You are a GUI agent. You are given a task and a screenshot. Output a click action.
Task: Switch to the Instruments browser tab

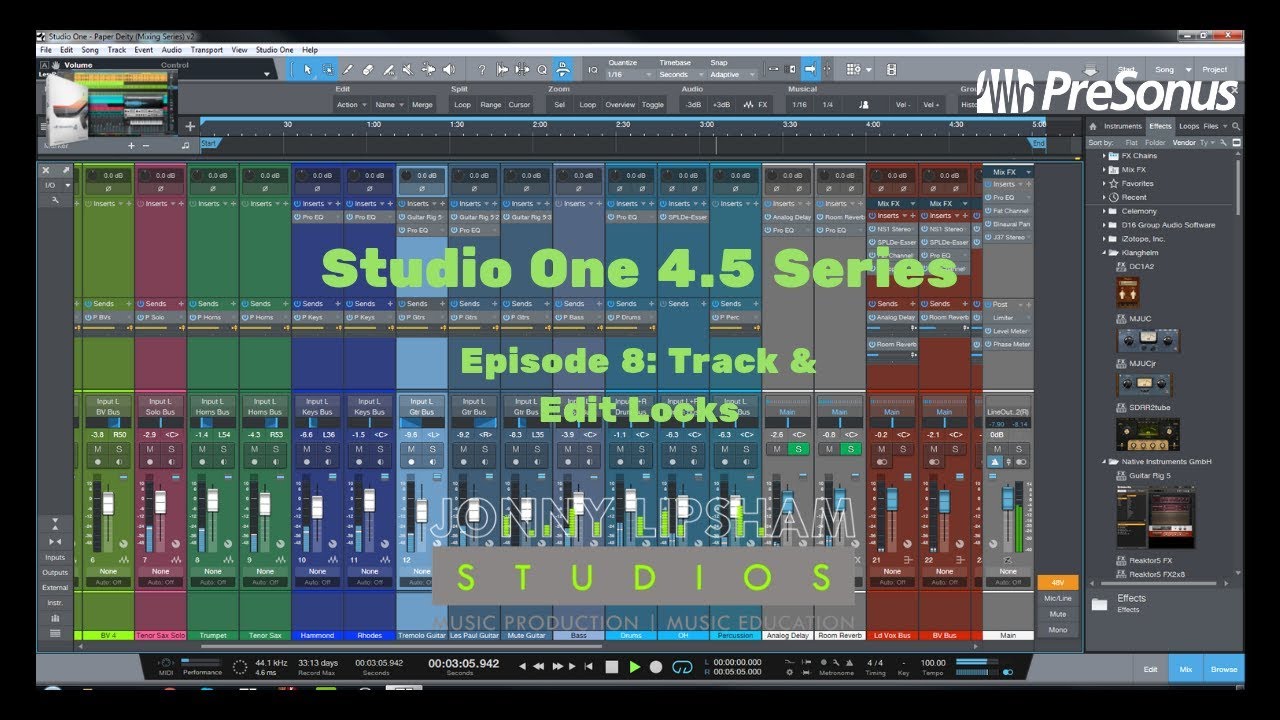point(1123,126)
